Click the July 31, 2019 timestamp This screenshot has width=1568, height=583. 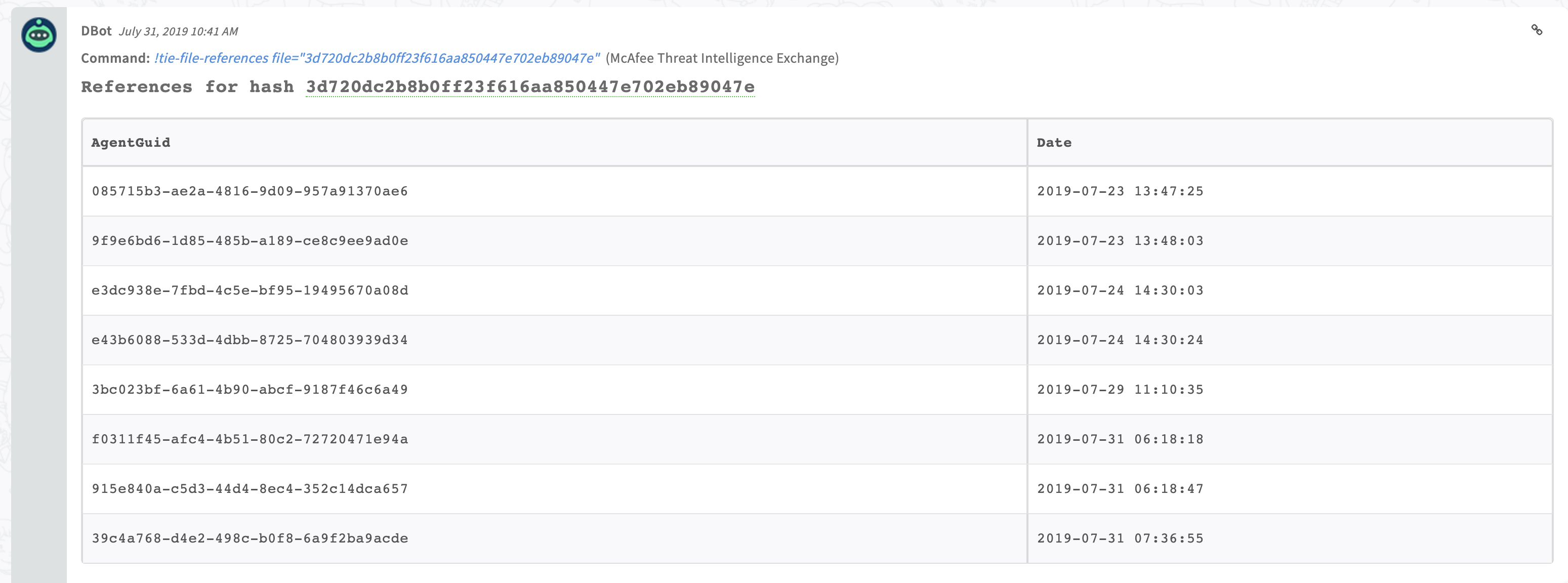178,32
